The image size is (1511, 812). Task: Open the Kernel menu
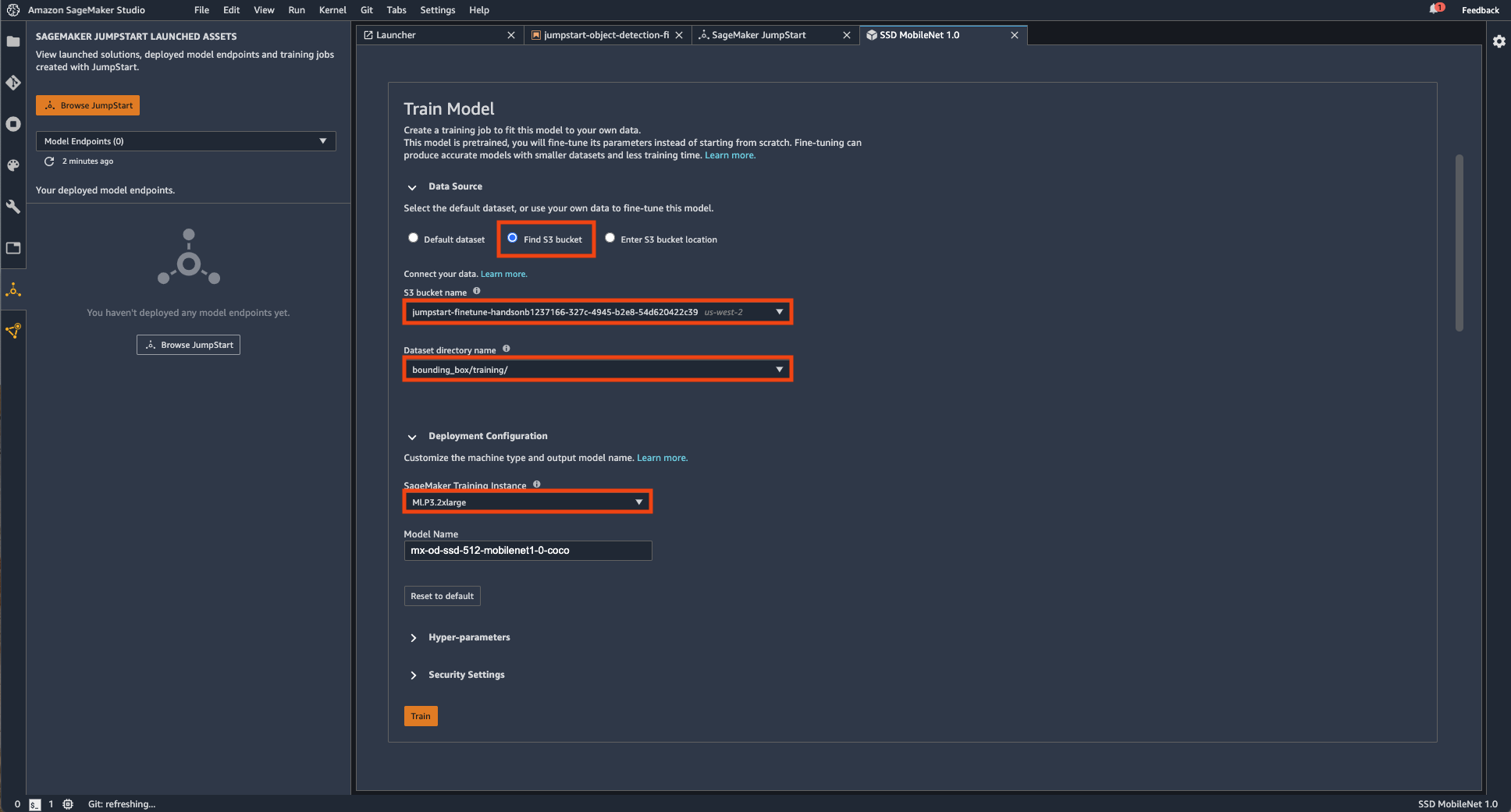[332, 10]
